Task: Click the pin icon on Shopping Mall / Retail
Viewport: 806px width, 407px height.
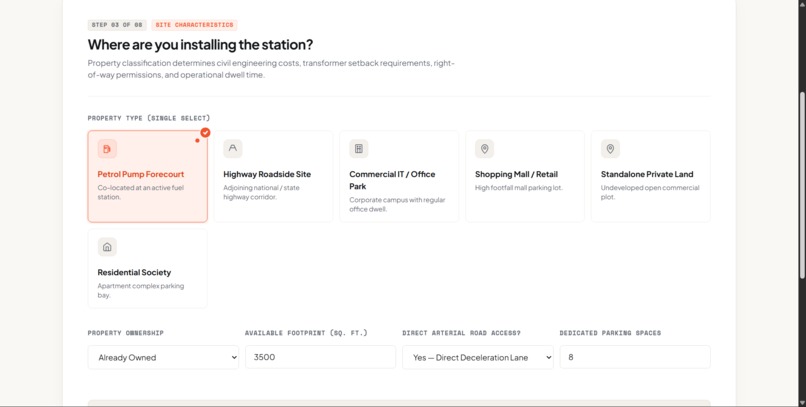Action: [484, 149]
